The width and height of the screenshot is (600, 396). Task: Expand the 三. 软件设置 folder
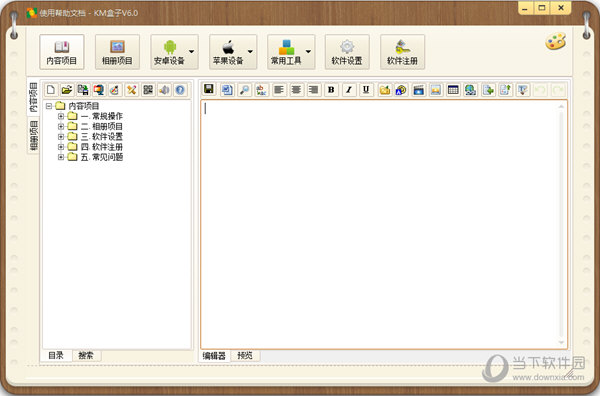61,137
